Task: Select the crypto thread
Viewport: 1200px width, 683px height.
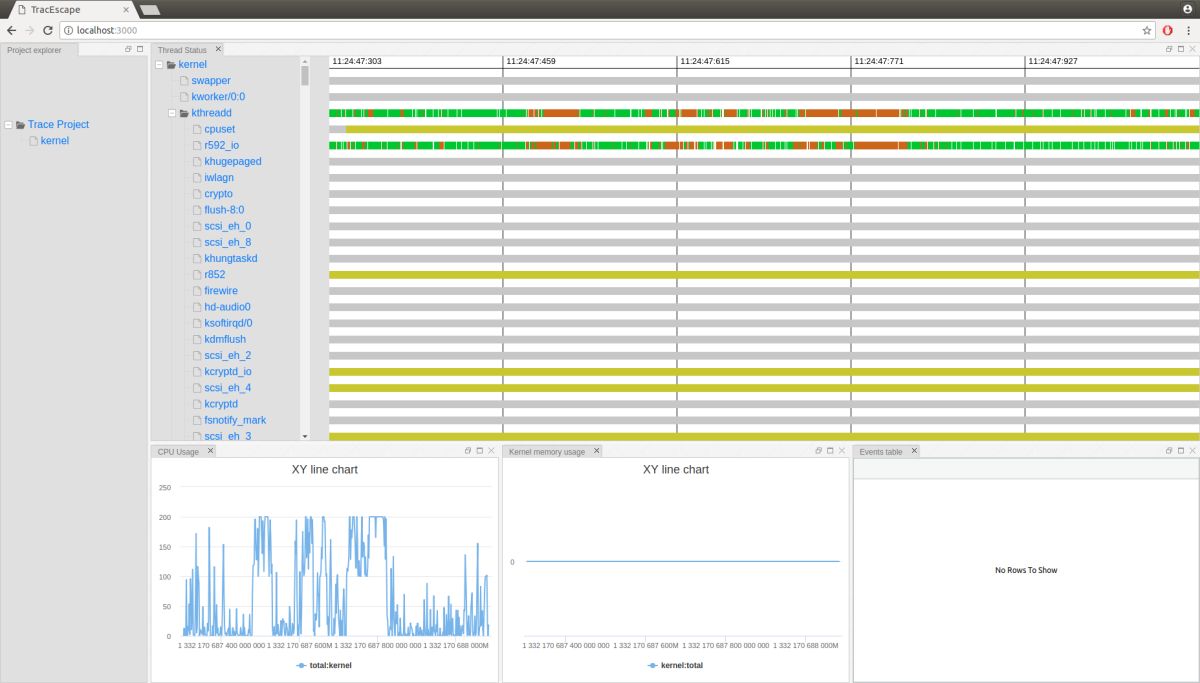Action: tap(218, 194)
